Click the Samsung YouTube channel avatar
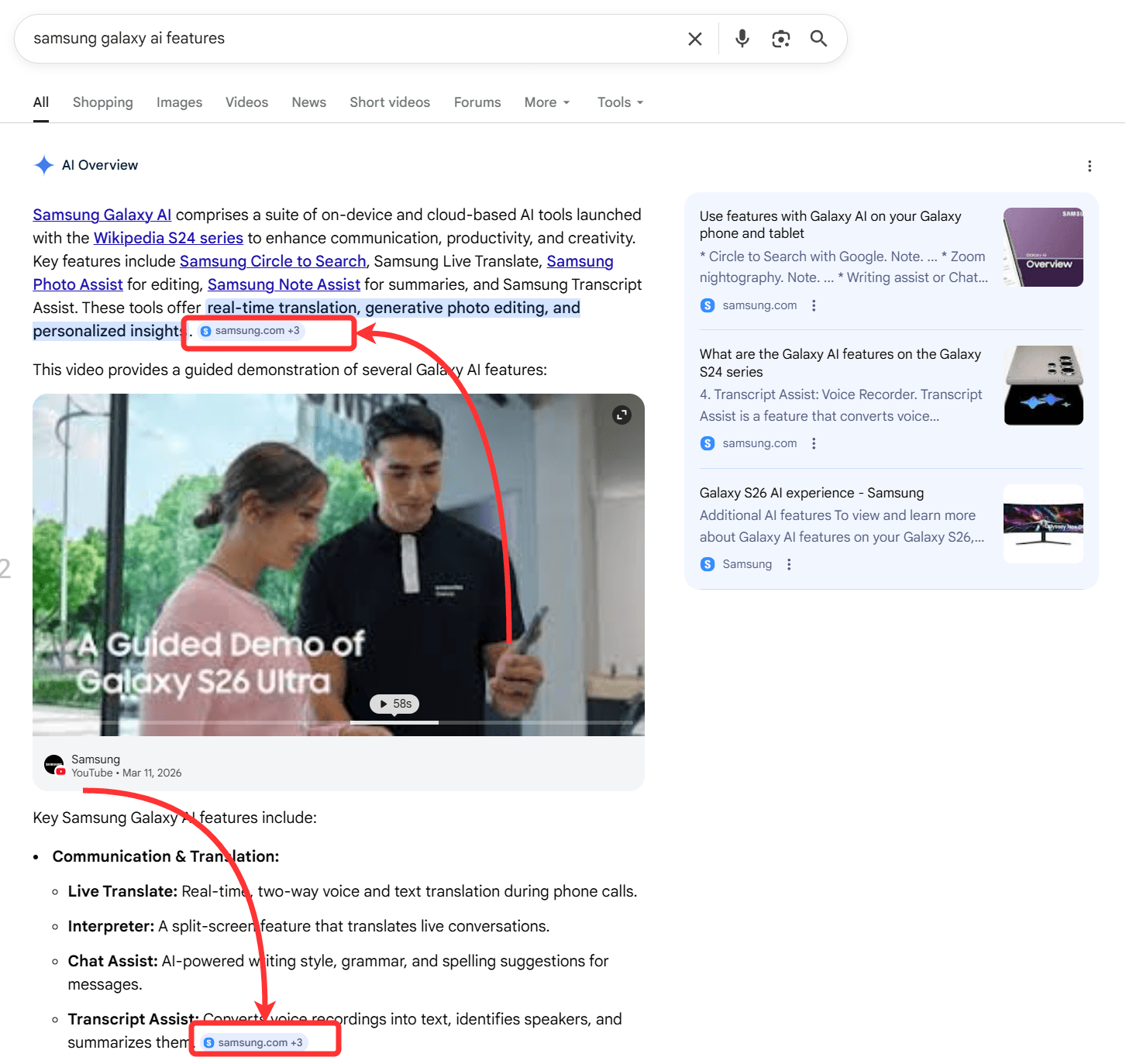Image resolution: width=1126 pixels, height=1064 pixels. click(x=53, y=764)
